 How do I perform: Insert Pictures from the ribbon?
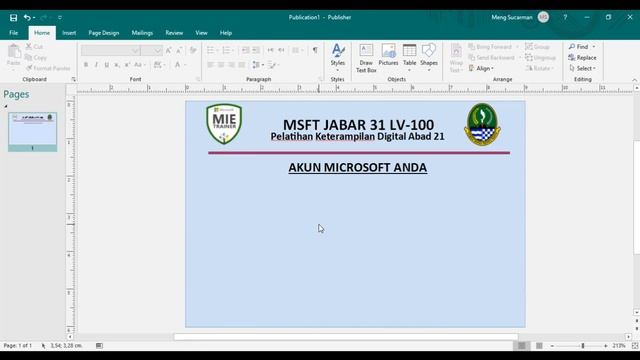(388, 54)
